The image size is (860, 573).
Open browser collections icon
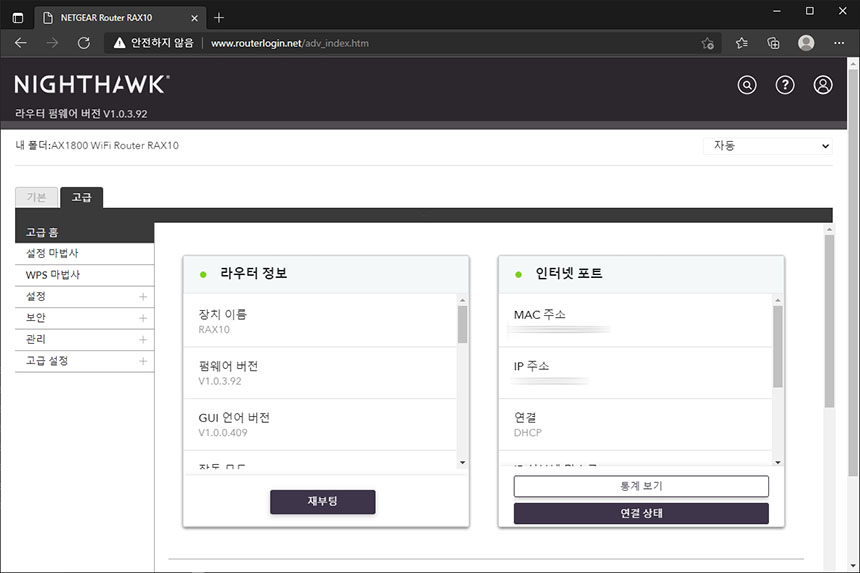(773, 43)
